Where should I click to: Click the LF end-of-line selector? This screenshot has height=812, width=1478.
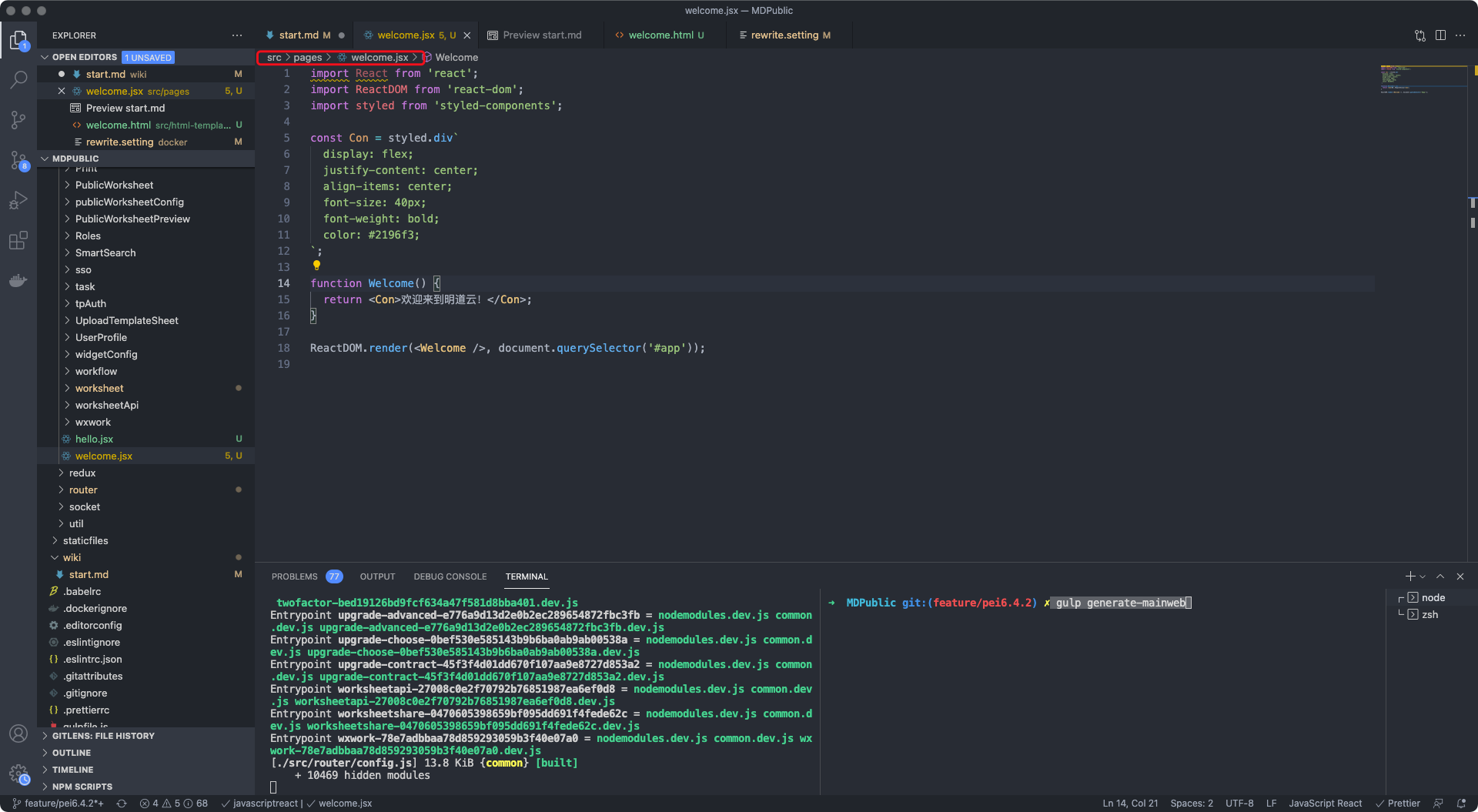pos(1271,804)
